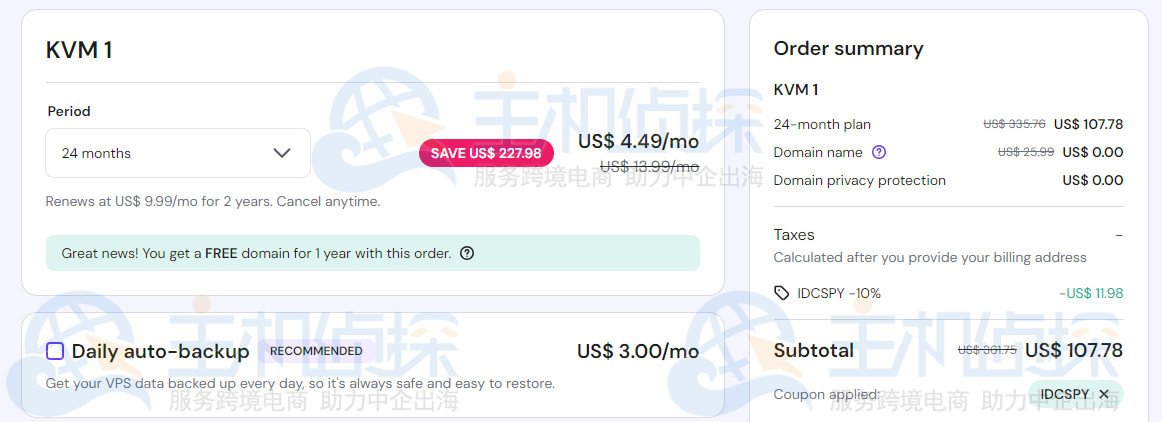
Task: Click the -US$ 11.98 discount amount
Action: coord(1091,293)
